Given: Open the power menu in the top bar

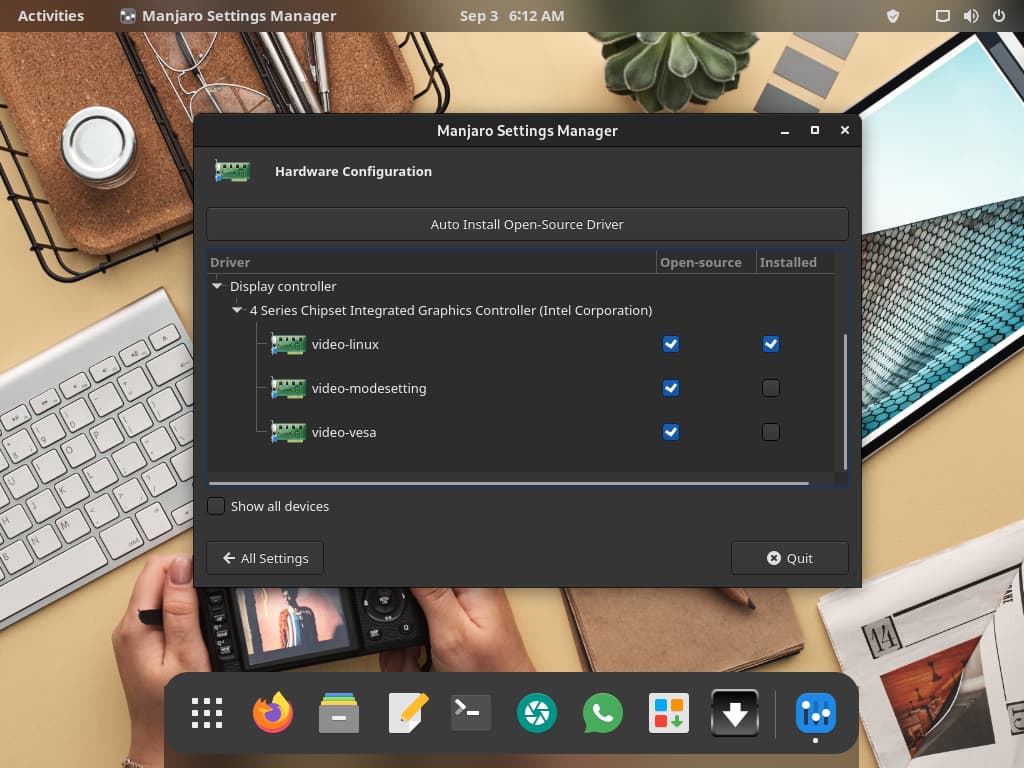Looking at the screenshot, I should point(999,16).
